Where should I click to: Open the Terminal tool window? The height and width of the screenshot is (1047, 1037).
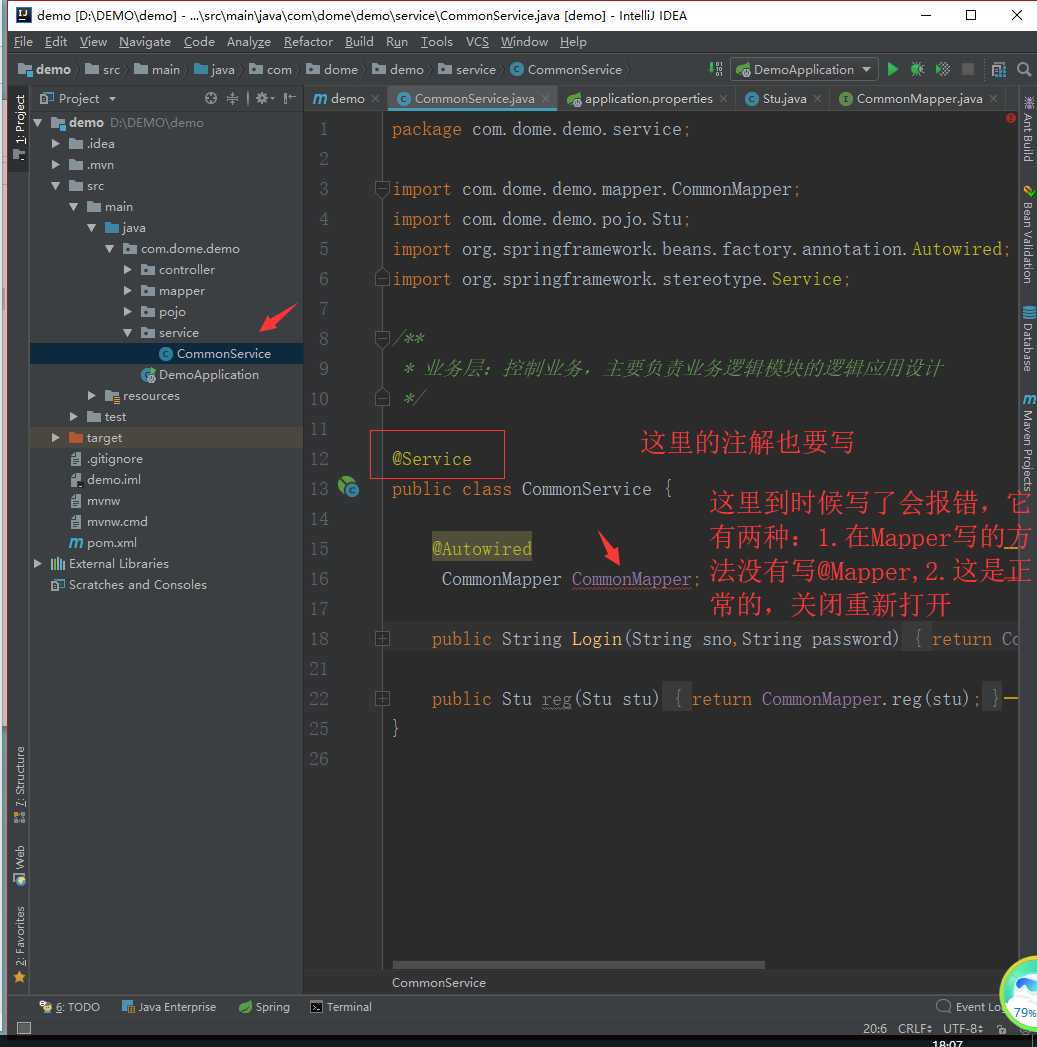(341, 1007)
